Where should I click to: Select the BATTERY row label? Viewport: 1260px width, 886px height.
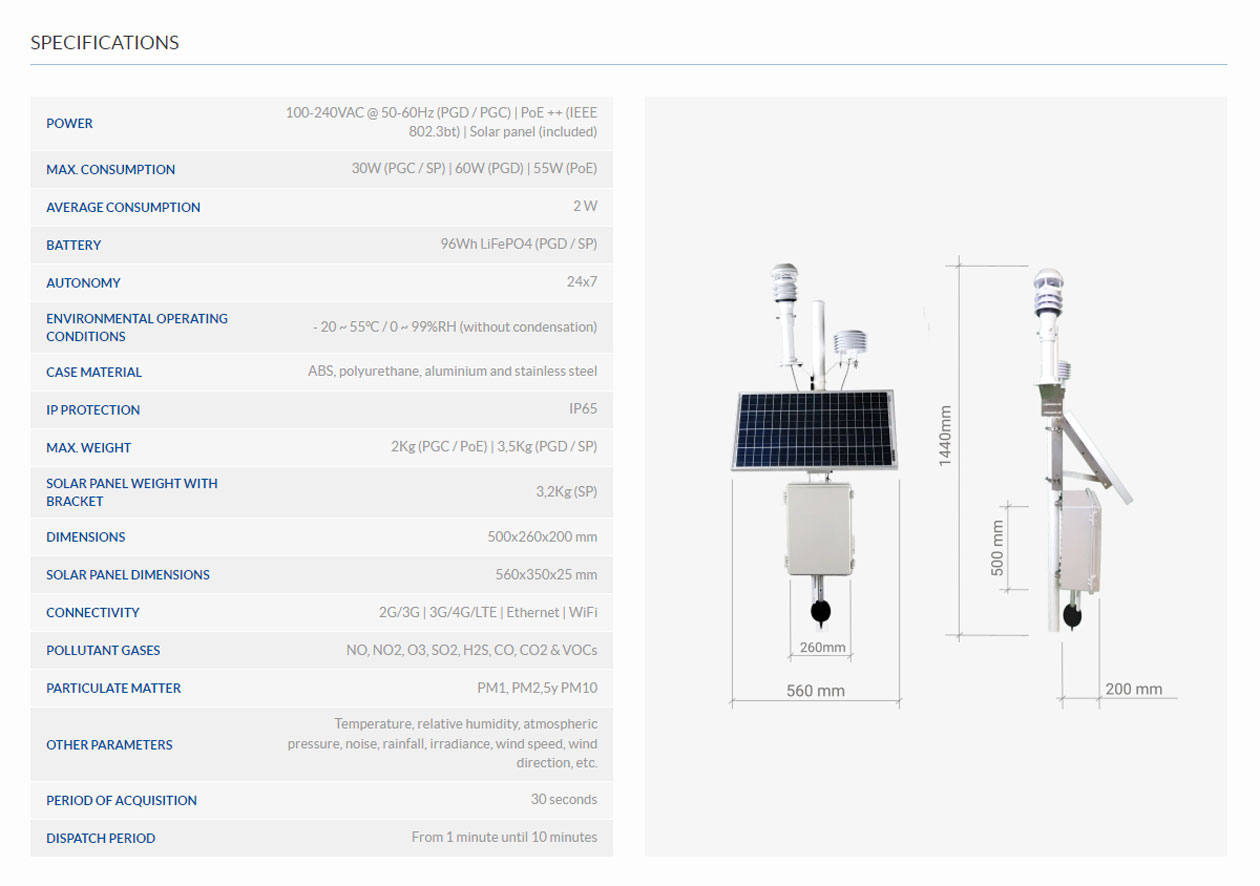click(73, 245)
